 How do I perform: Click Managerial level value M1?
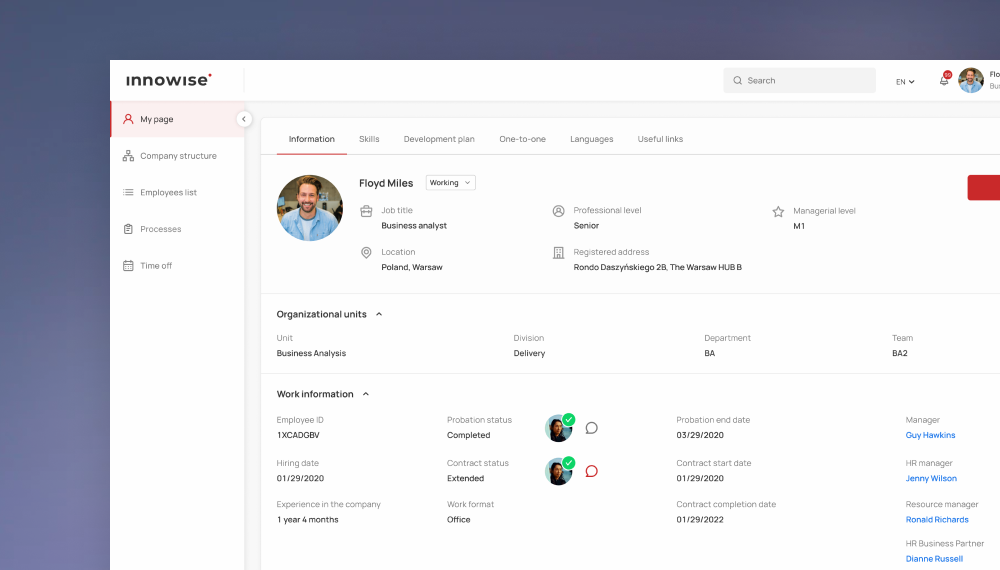(799, 226)
